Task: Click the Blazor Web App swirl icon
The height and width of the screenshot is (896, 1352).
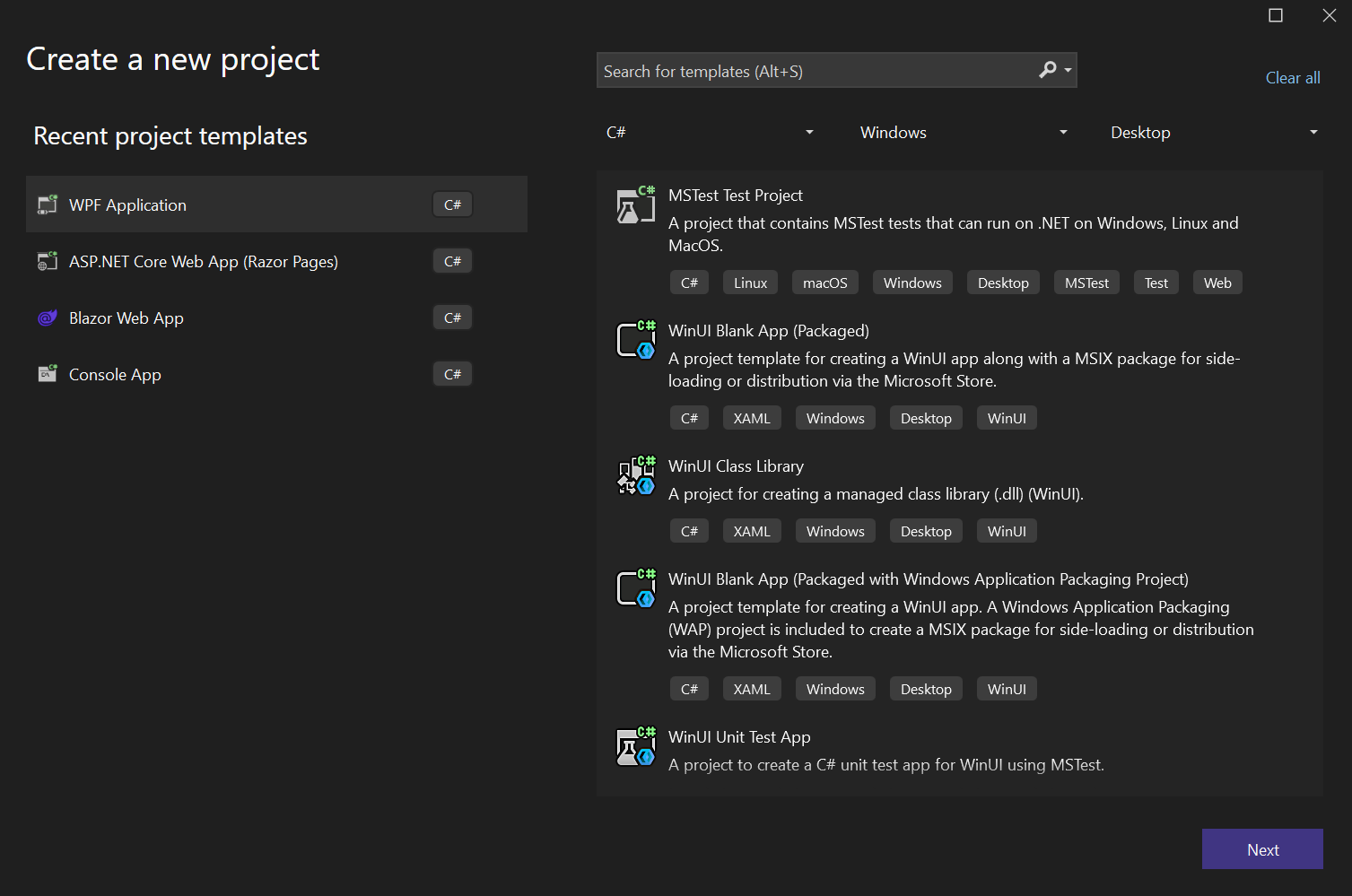Action: (47, 318)
